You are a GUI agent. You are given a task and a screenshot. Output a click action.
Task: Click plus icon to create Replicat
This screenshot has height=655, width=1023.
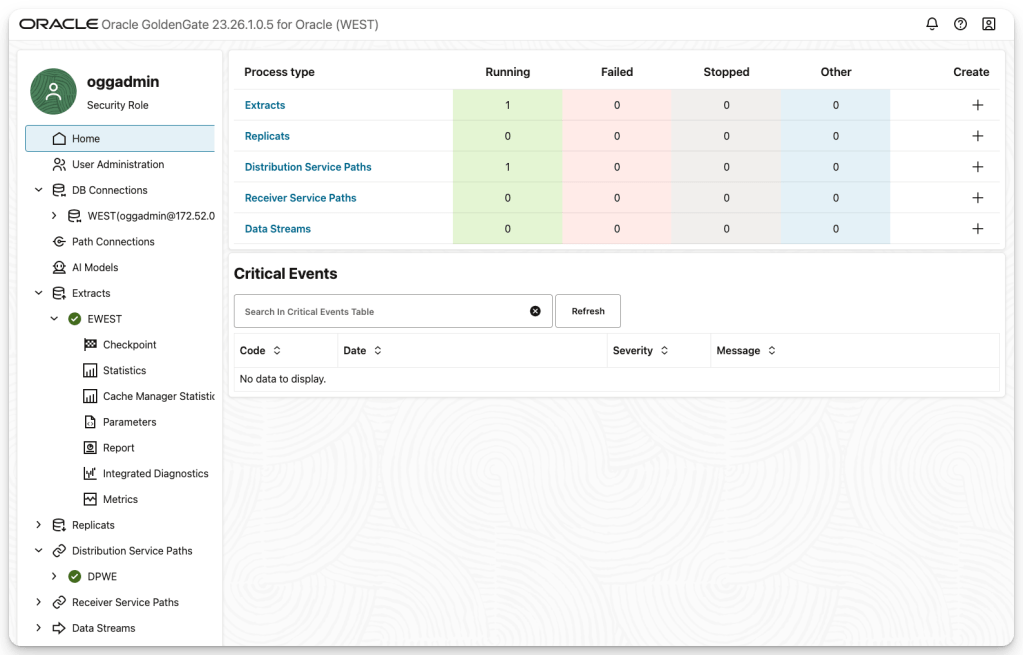977,136
